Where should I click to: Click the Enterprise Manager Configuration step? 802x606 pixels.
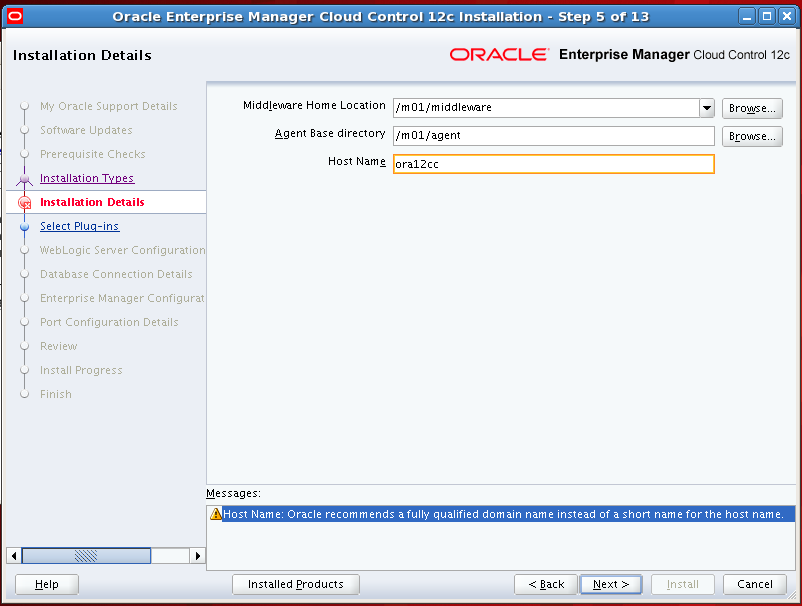pyautogui.click(x=122, y=298)
